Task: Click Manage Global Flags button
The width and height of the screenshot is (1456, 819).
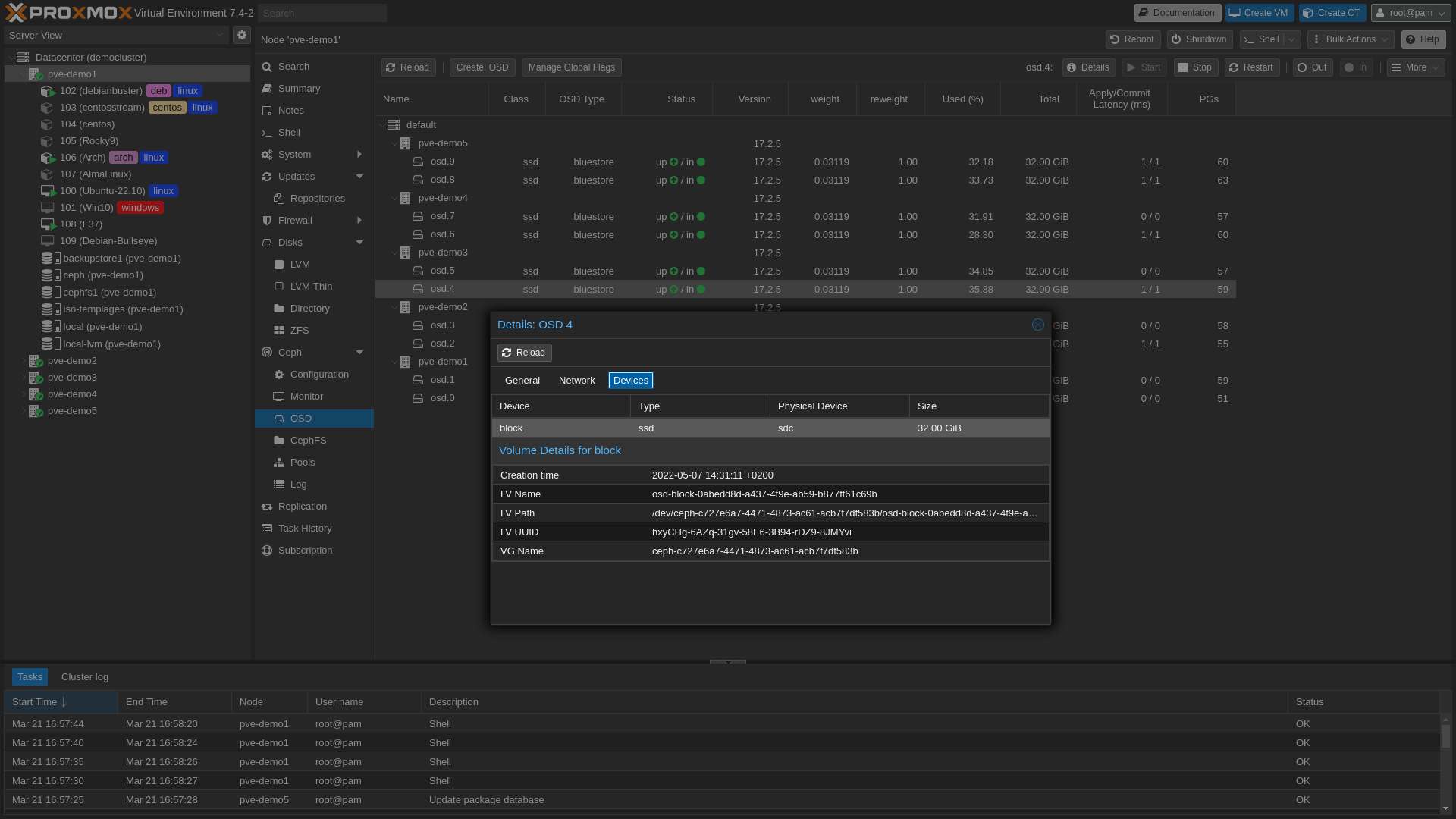Action: (571, 67)
